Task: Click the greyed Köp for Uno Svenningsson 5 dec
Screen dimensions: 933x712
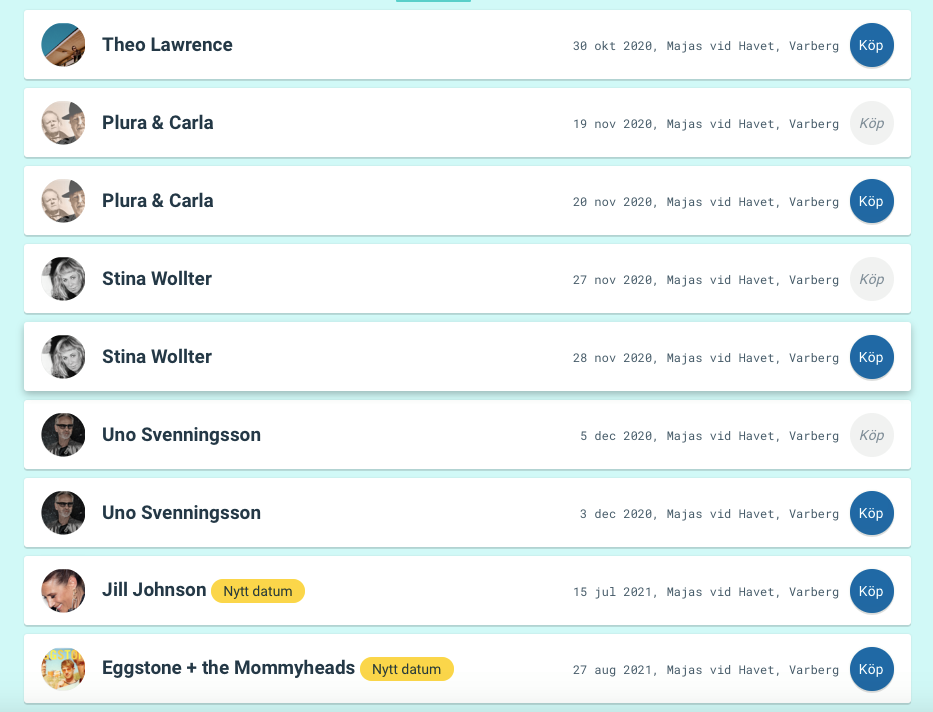Action: pos(871,435)
